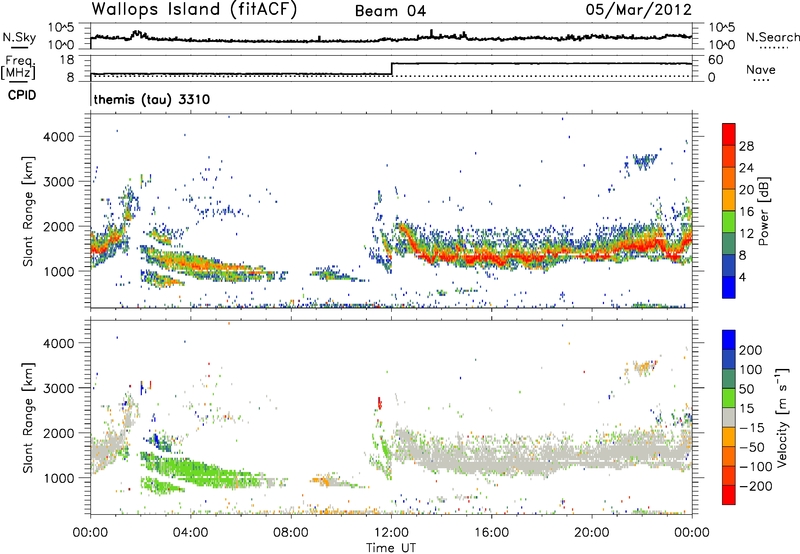This screenshot has height=554, width=800.
Task: Click the '18' frequency axis tick label
Action: coord(67,60)
